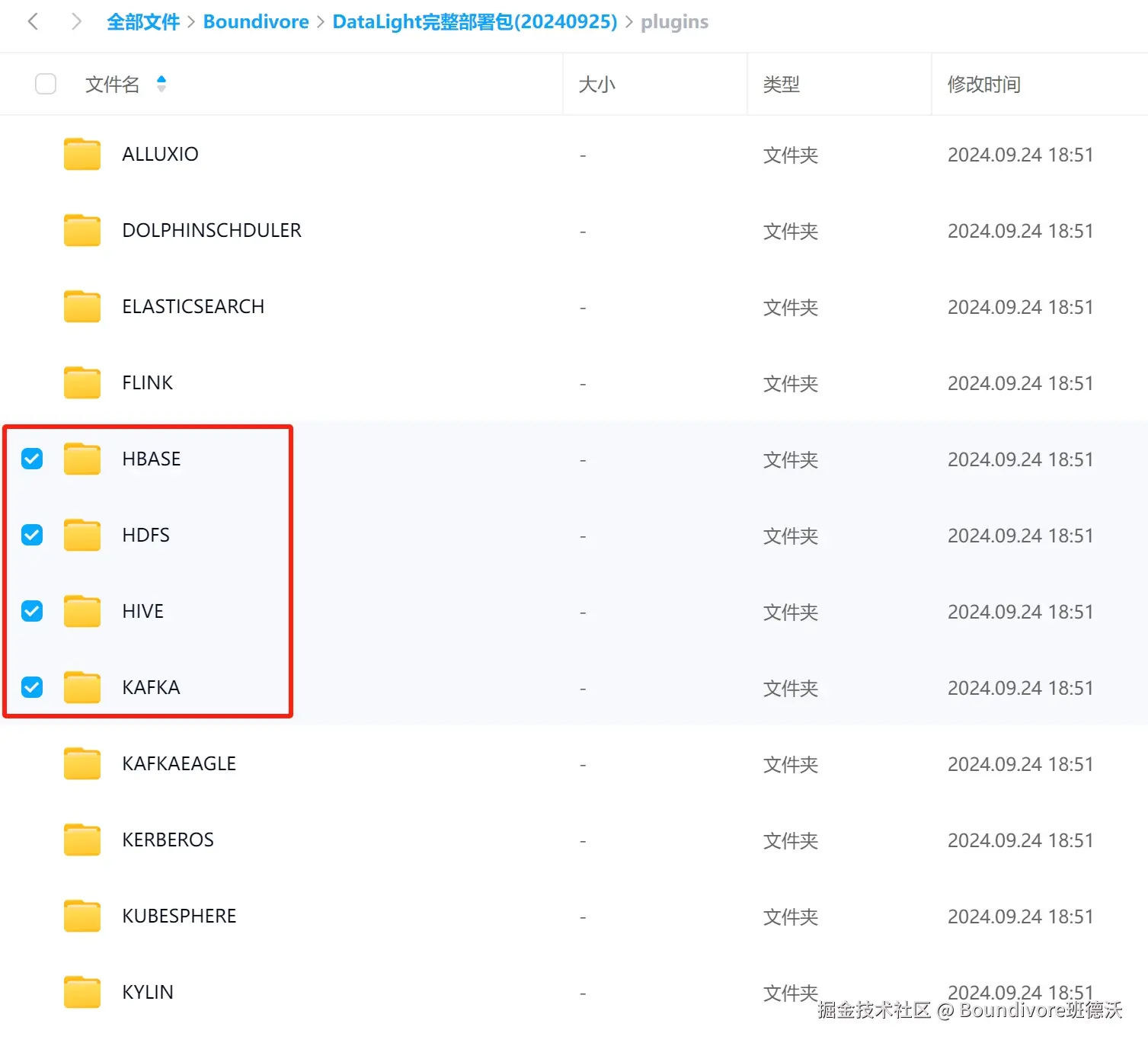Open the ELASTICSEARCH folder name
The width and height of the screenshot is (1148, 1046).
193,306
